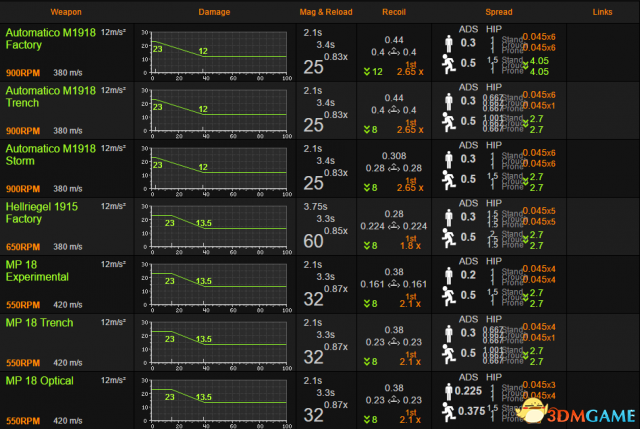Click green recoil decrease chevrons for Automatico M1918 Factory

[365, 72]
